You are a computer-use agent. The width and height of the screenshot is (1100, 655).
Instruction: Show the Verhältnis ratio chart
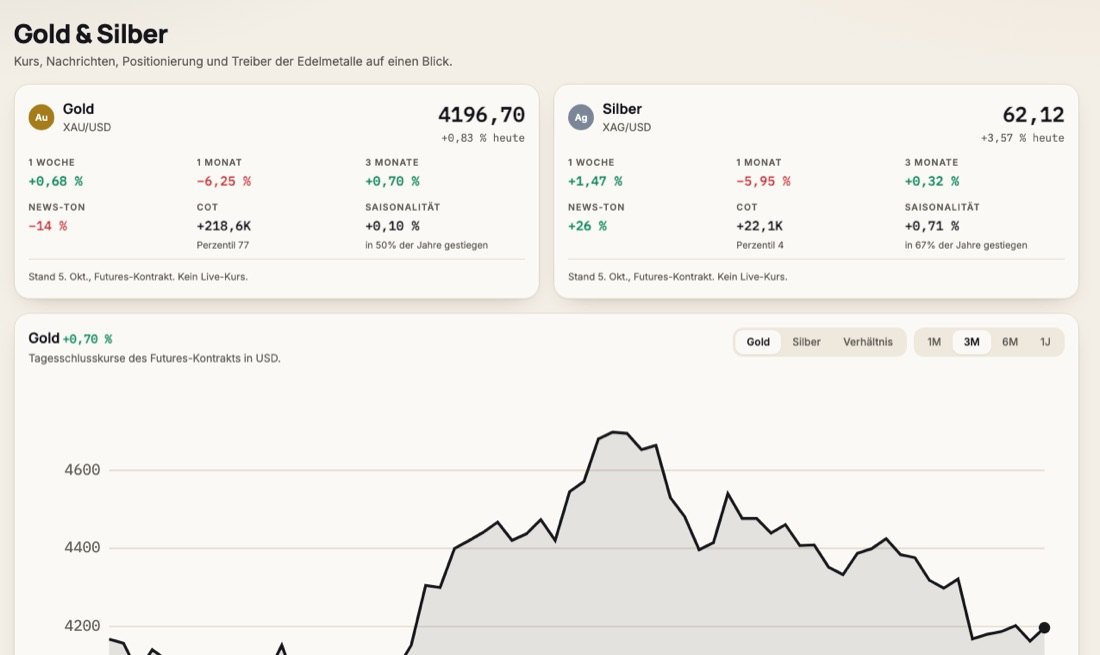pos(868,342)
